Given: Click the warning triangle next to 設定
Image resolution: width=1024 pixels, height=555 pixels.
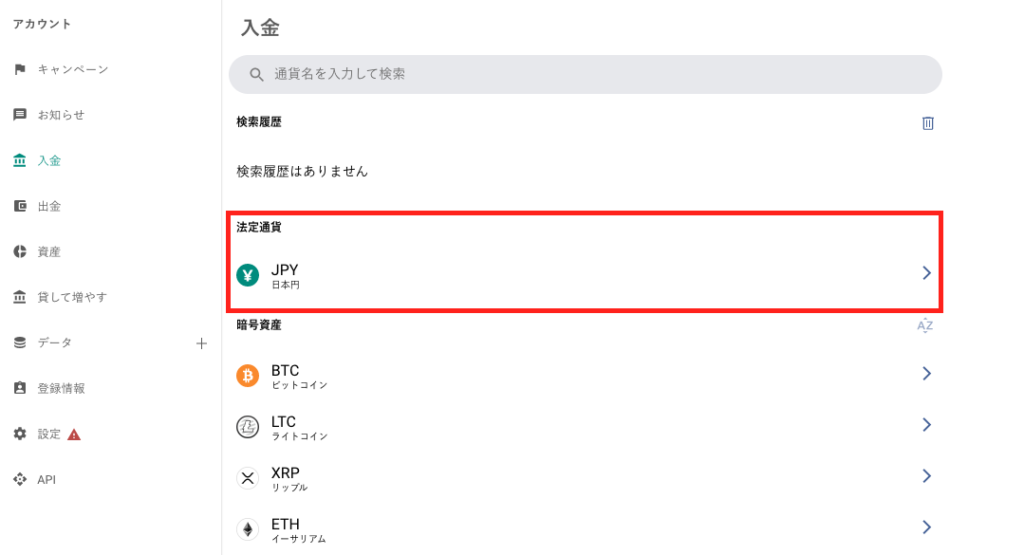Looking at the screenshot, I should [74, 434].
